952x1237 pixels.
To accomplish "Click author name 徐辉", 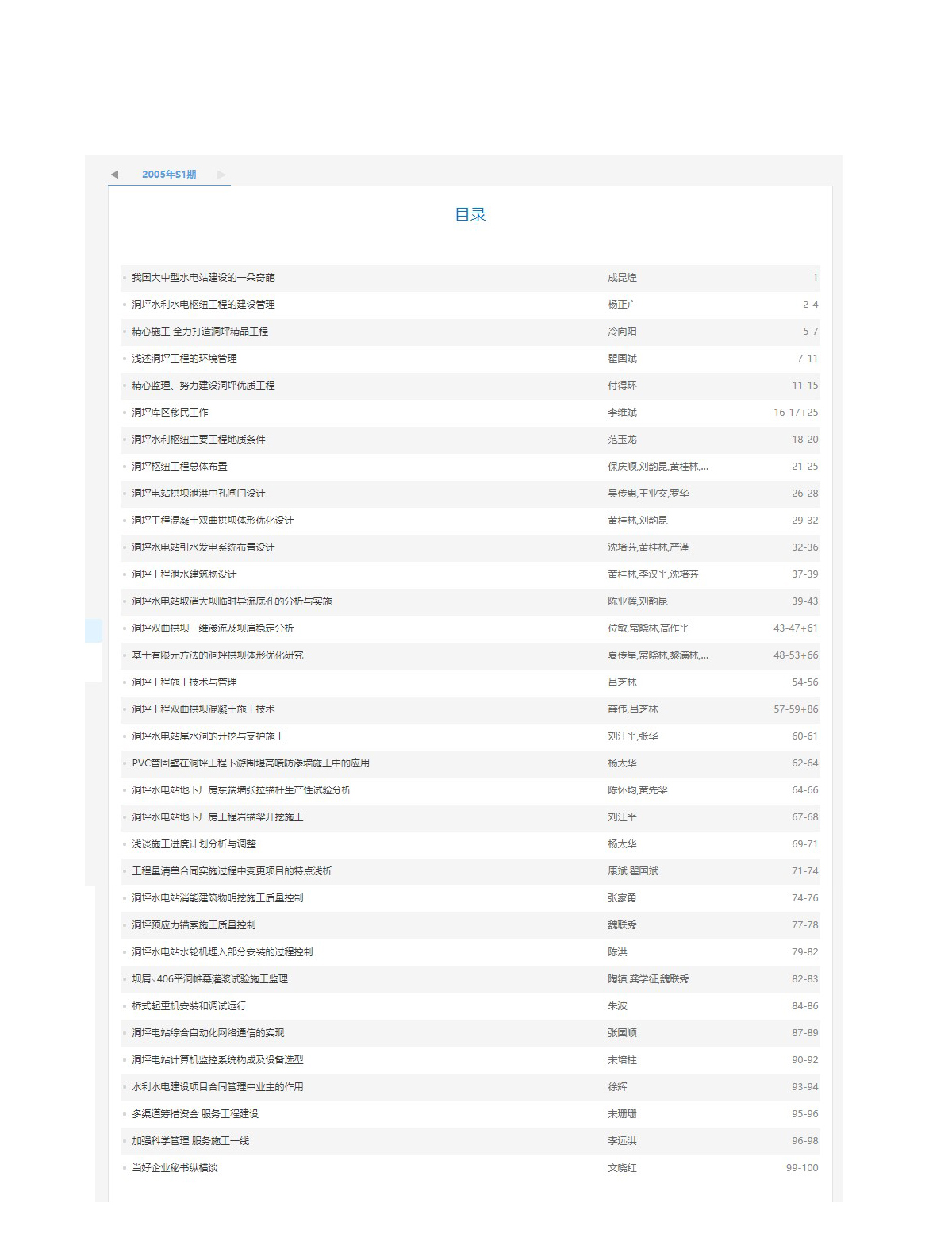I will point(617,1087).
